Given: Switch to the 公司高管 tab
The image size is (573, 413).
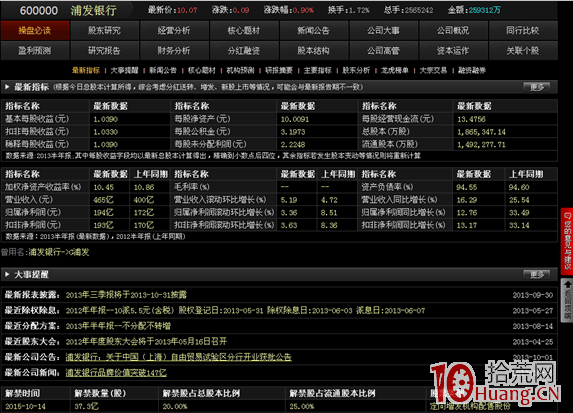Looking at the screenshot, I should coord(384,50).
